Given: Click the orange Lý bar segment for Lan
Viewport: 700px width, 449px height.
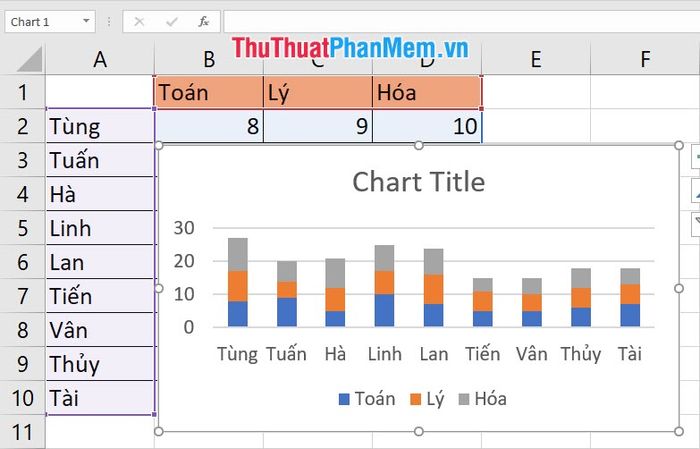Looking at the screenshot, I should coord(433,289).
